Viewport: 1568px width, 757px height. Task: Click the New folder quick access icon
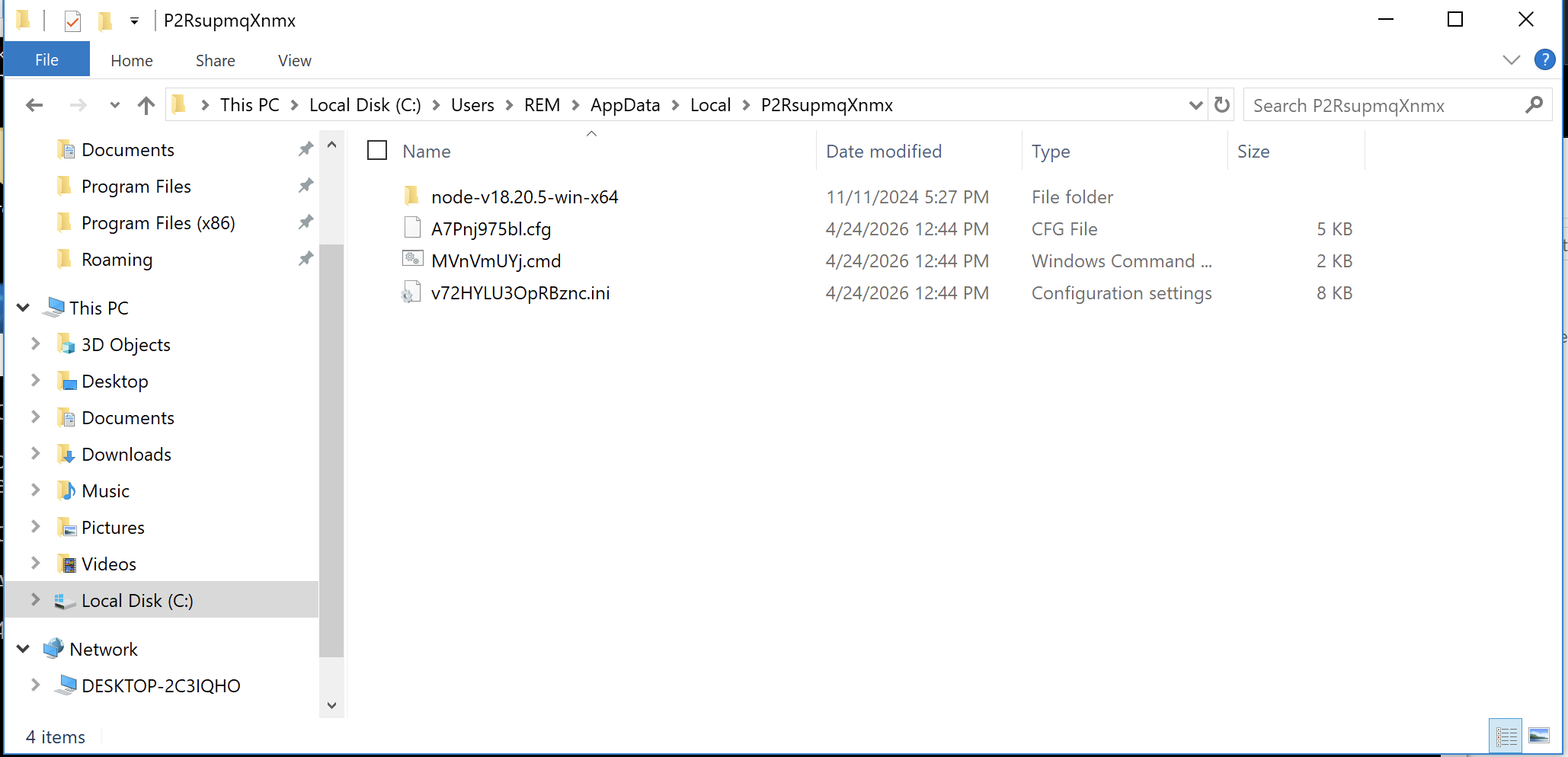point(105,21)
